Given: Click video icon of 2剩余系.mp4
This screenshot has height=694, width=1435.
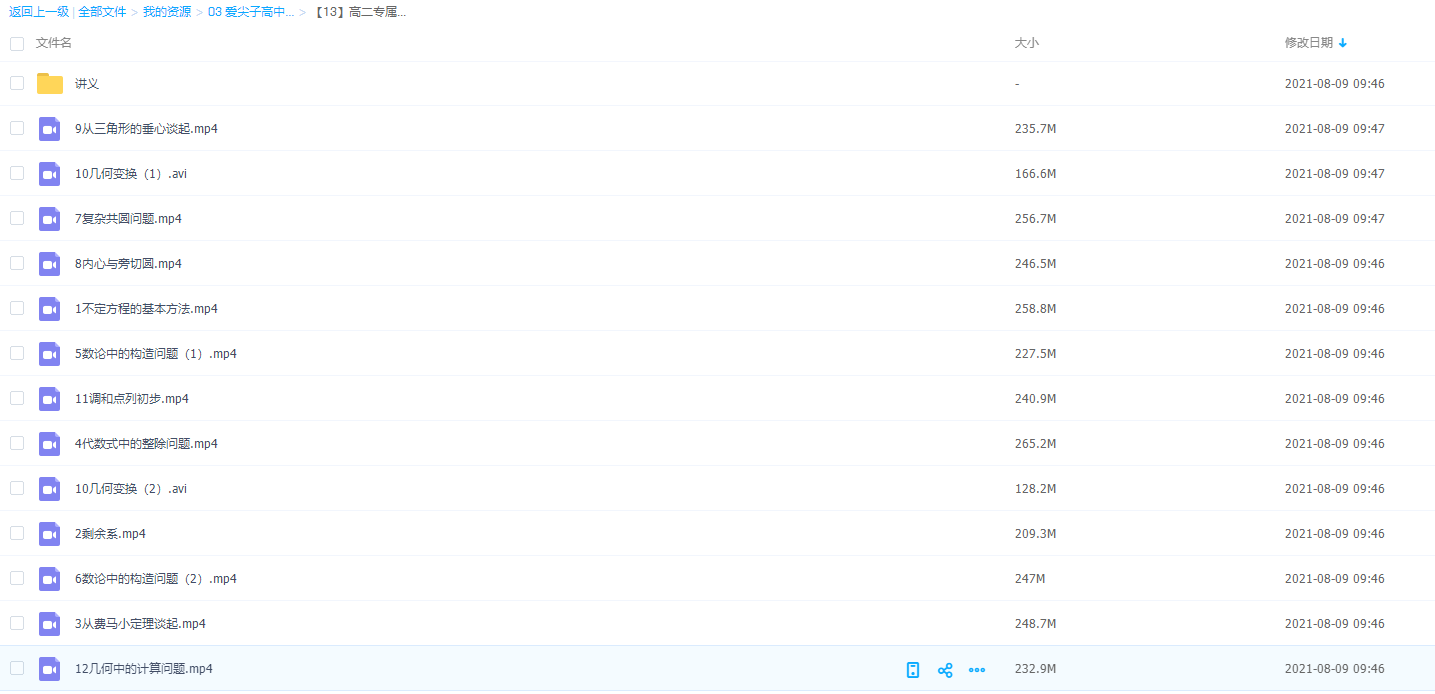Looking at the screenshot, I should pyautogui.click(x=50, y=534).
